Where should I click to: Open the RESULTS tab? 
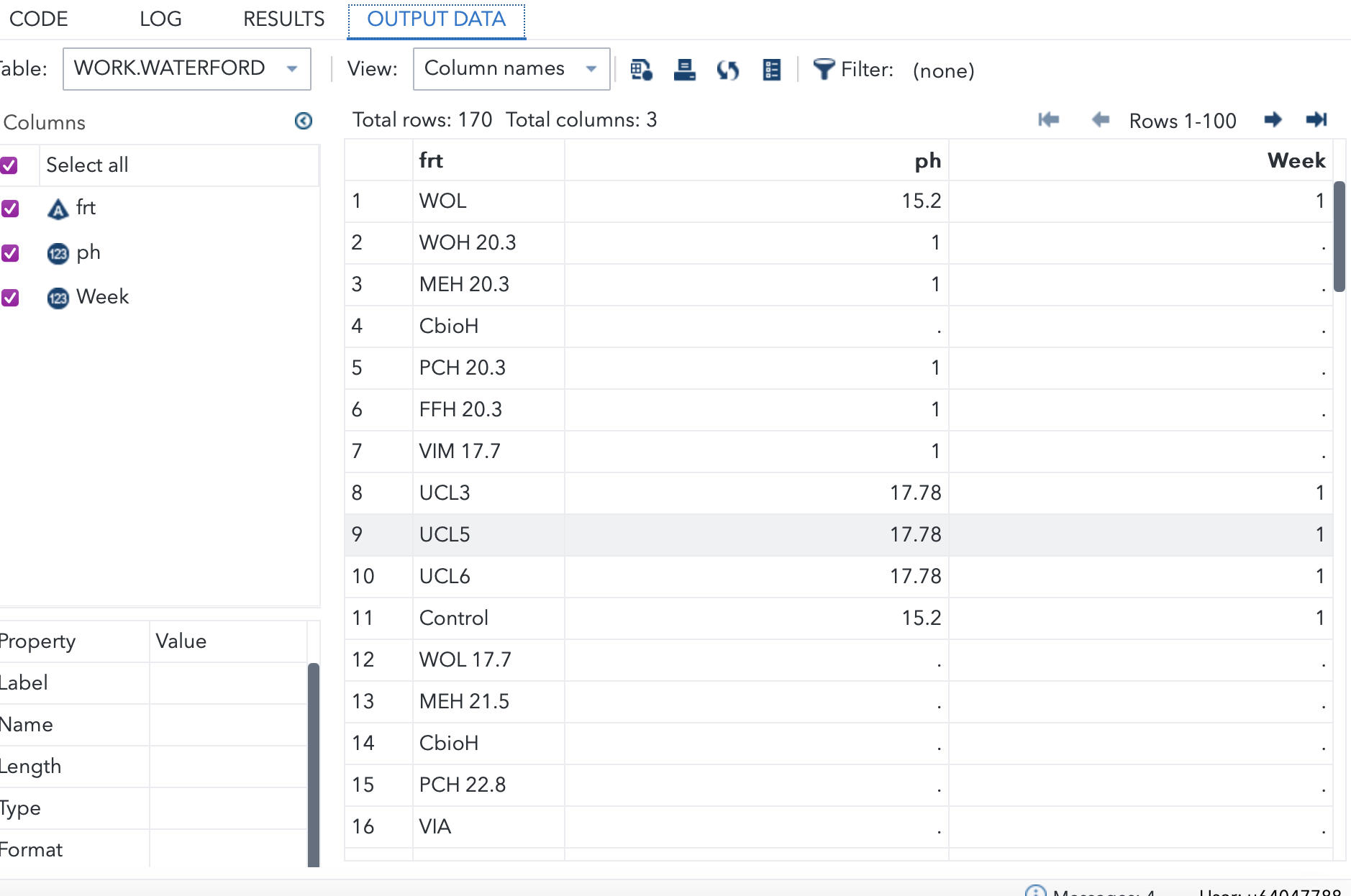pyautogui.click(x=283, y=19)
